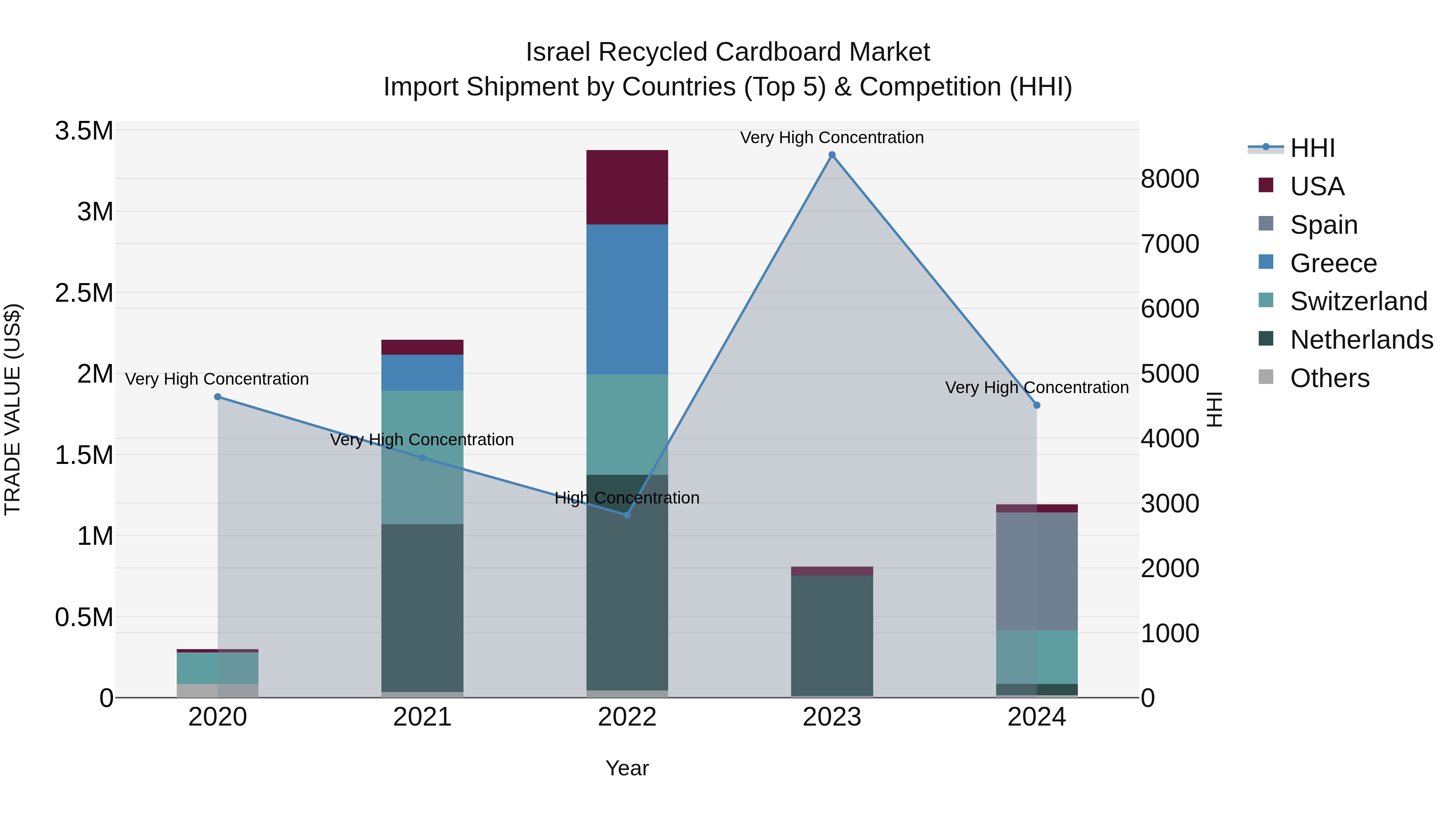
Task: Click the 2024 x-axis label
Action: pos(1037,717)
